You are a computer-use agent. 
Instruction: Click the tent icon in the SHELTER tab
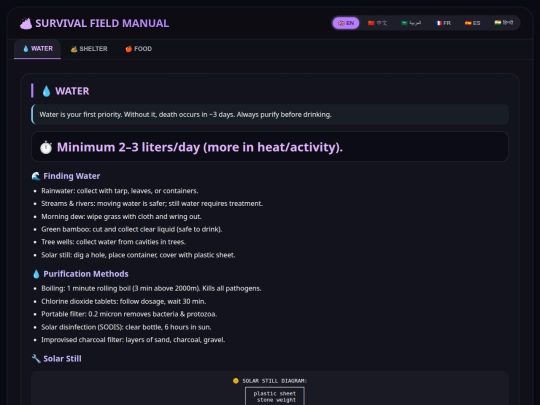click(x=74, y=49)
